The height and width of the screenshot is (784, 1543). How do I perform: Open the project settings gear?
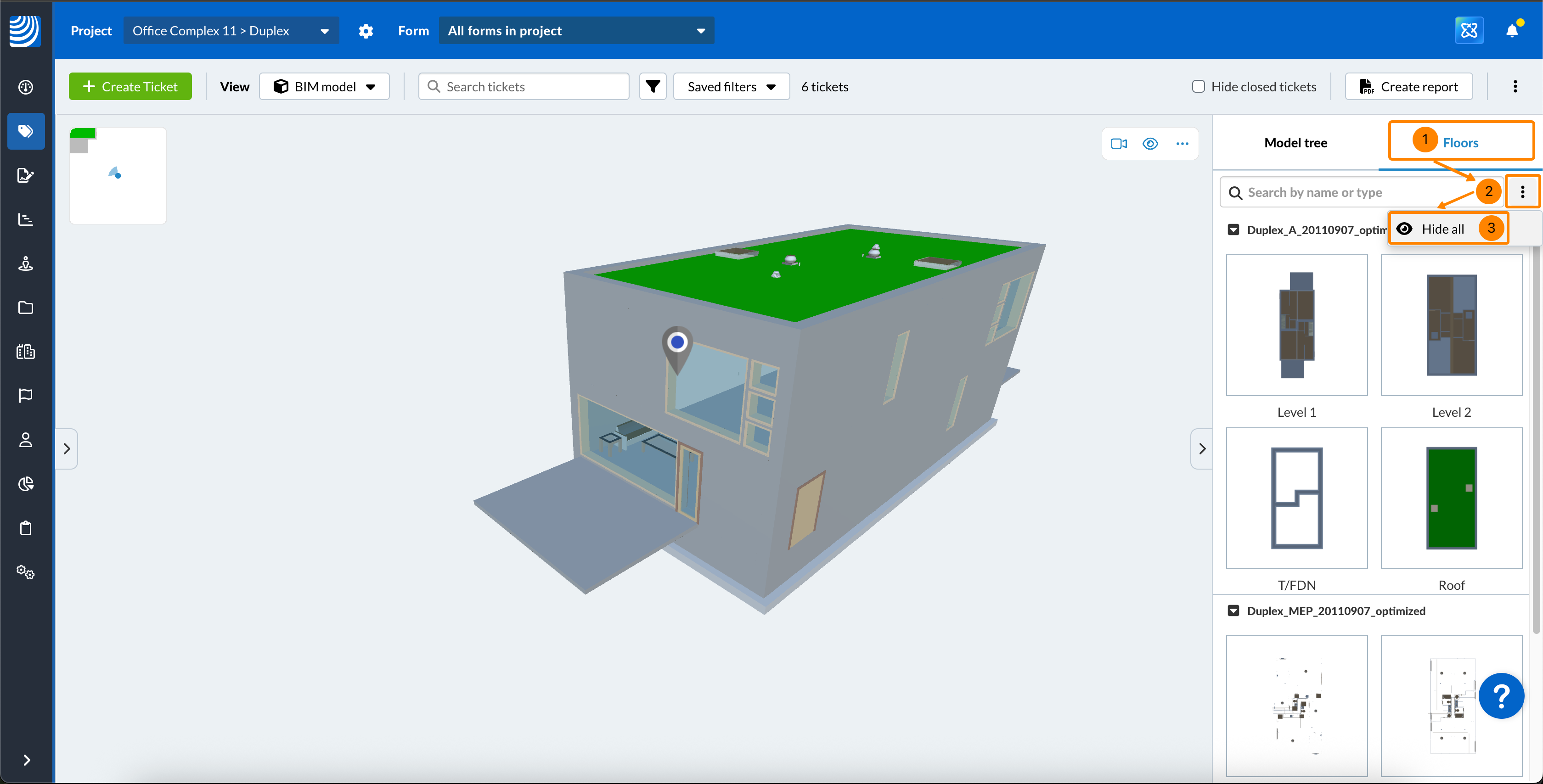(366, 31)
